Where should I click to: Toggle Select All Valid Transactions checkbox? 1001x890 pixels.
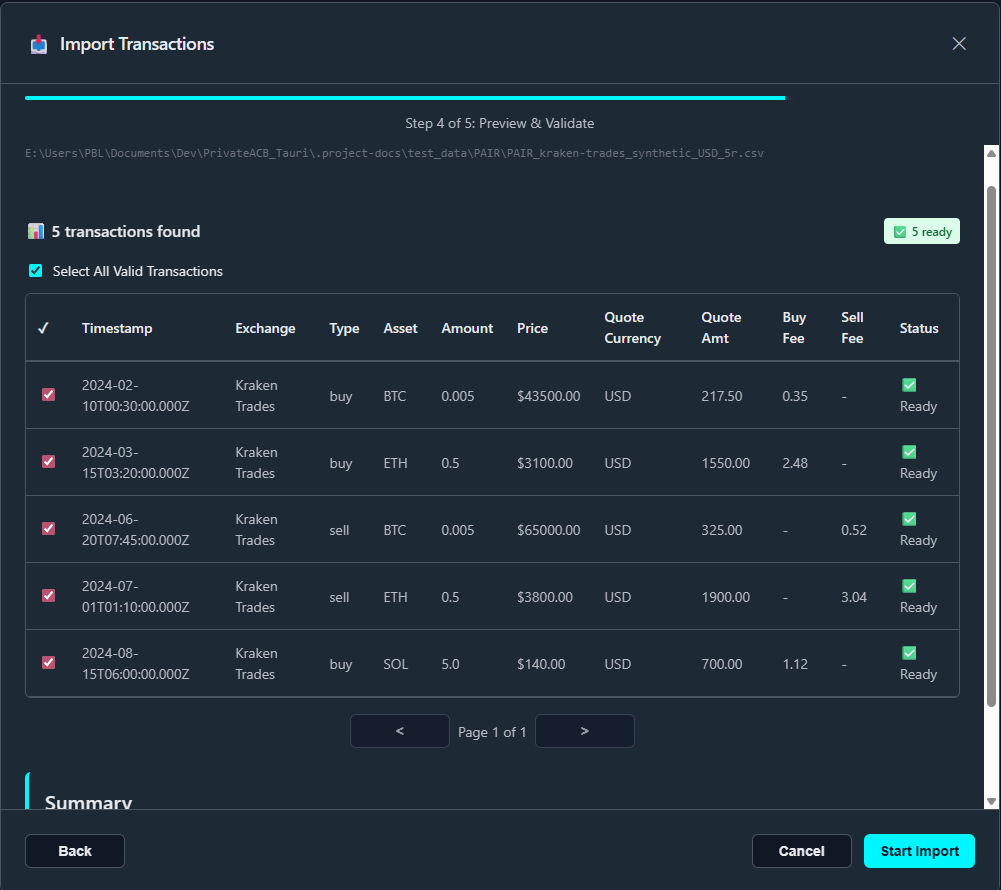tap(36, 271)
